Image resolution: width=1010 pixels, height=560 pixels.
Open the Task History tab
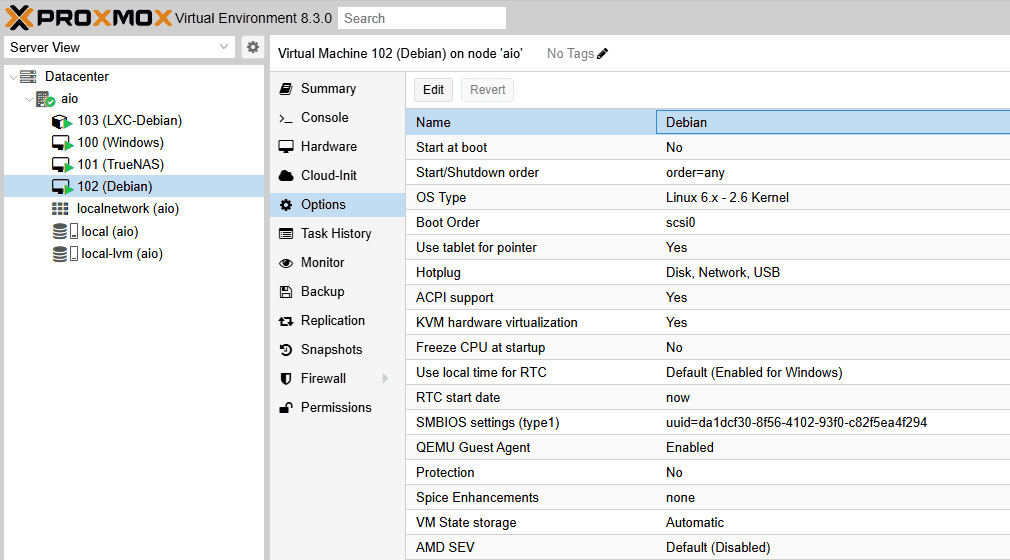click(x=337, y=233)
